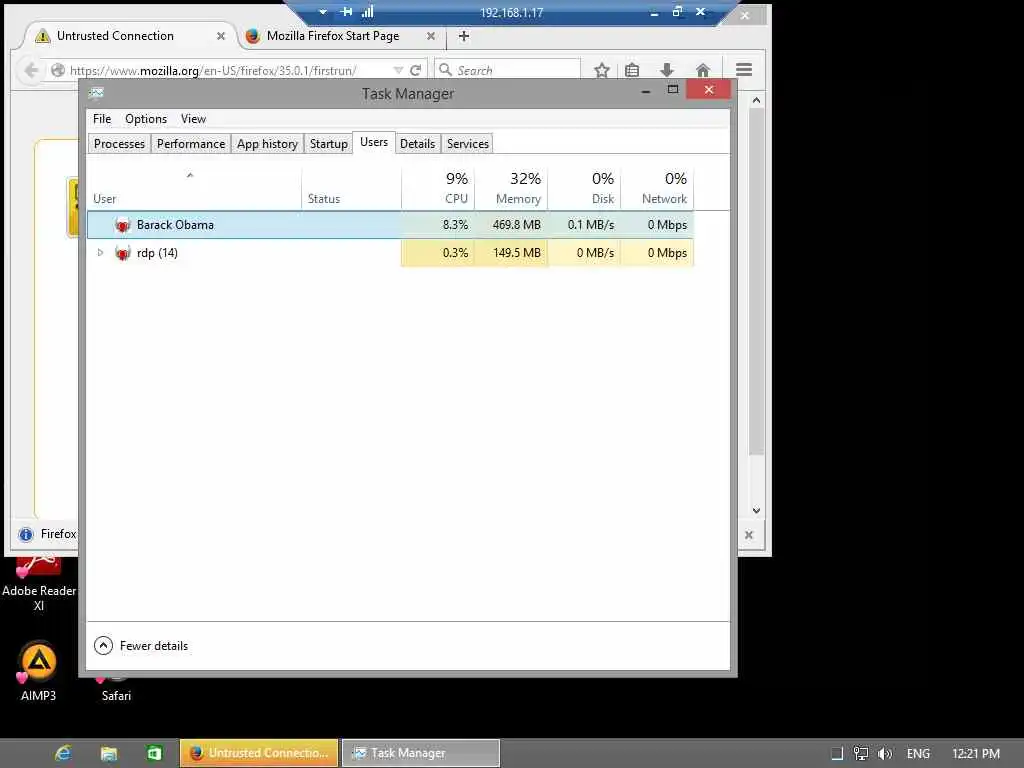Open the URL history dropdown arrow
This screenshot has height=768, width=1024.
tap(398, 70)
